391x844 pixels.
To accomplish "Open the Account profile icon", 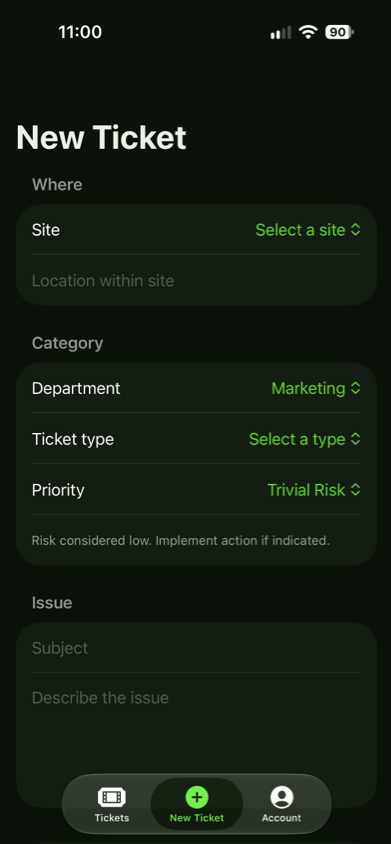I will click(281, 797).
